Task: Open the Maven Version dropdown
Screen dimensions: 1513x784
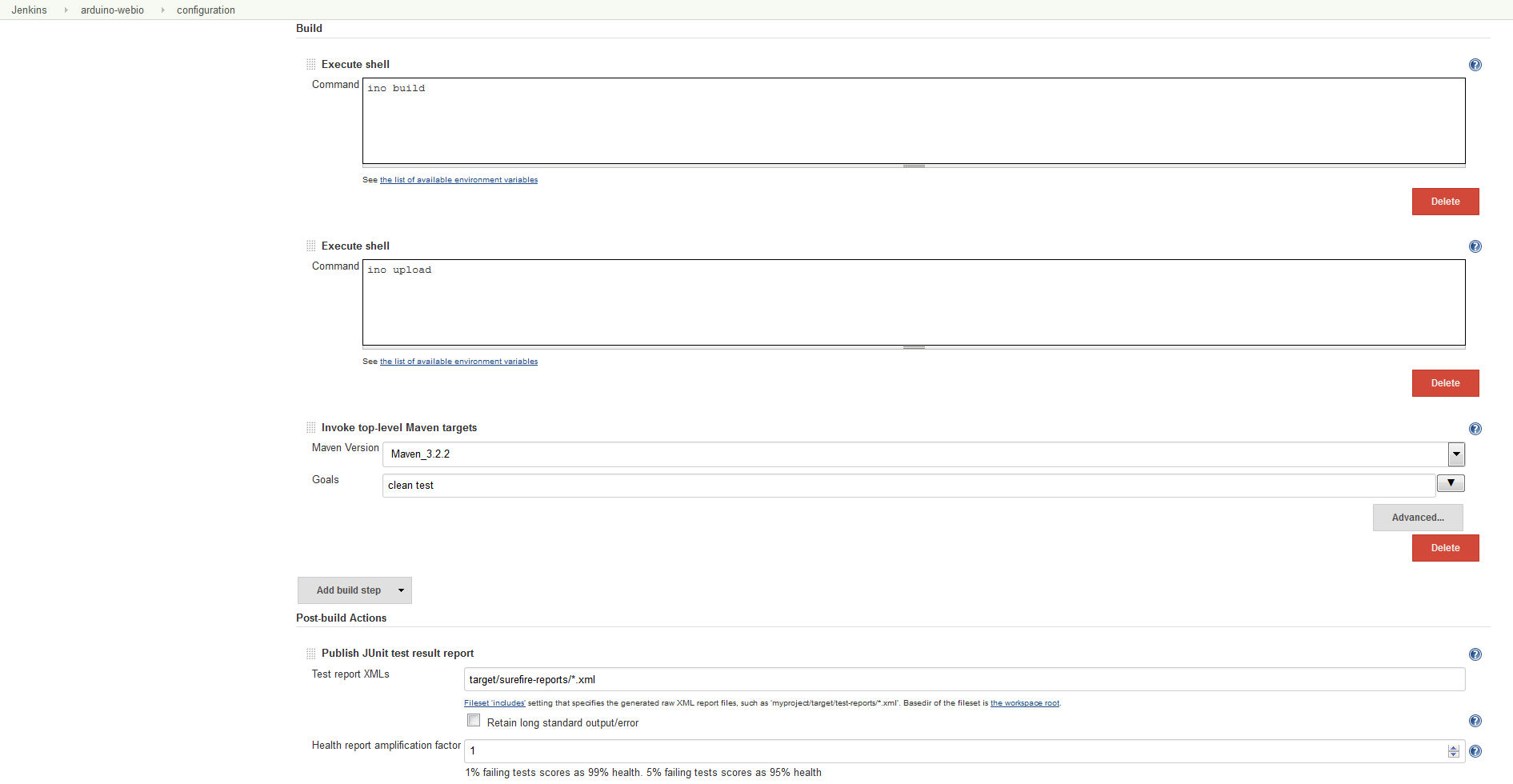Action: coord(1456,454)
